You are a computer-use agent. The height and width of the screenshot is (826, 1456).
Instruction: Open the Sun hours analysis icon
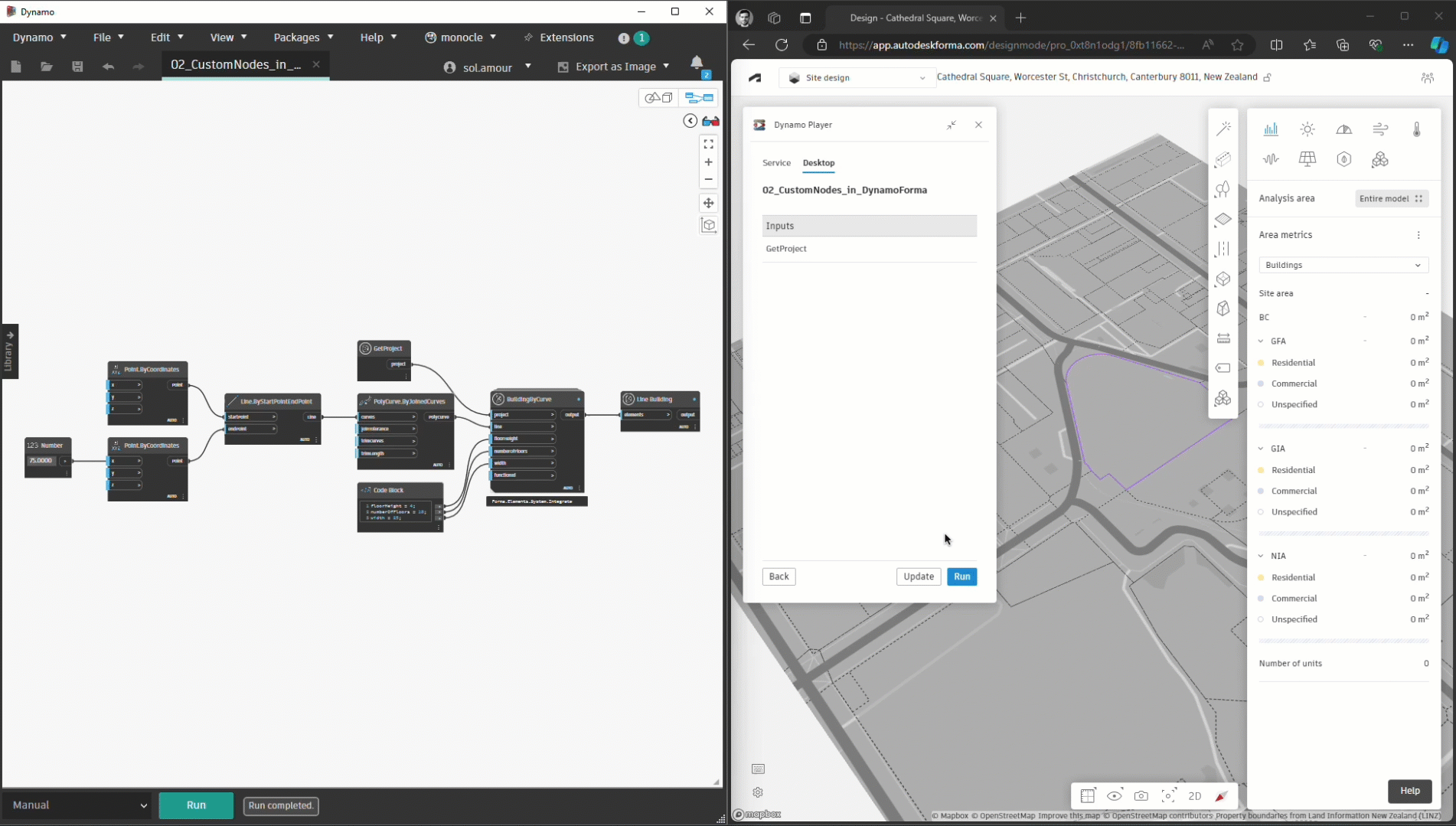(1307, 129)
